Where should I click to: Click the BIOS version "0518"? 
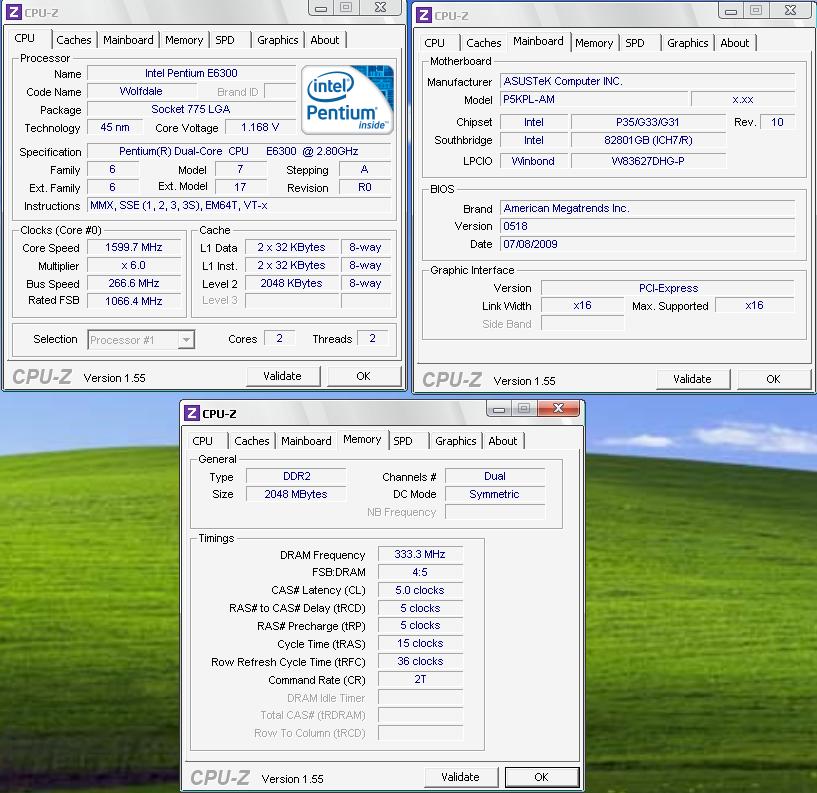[648, 226]
